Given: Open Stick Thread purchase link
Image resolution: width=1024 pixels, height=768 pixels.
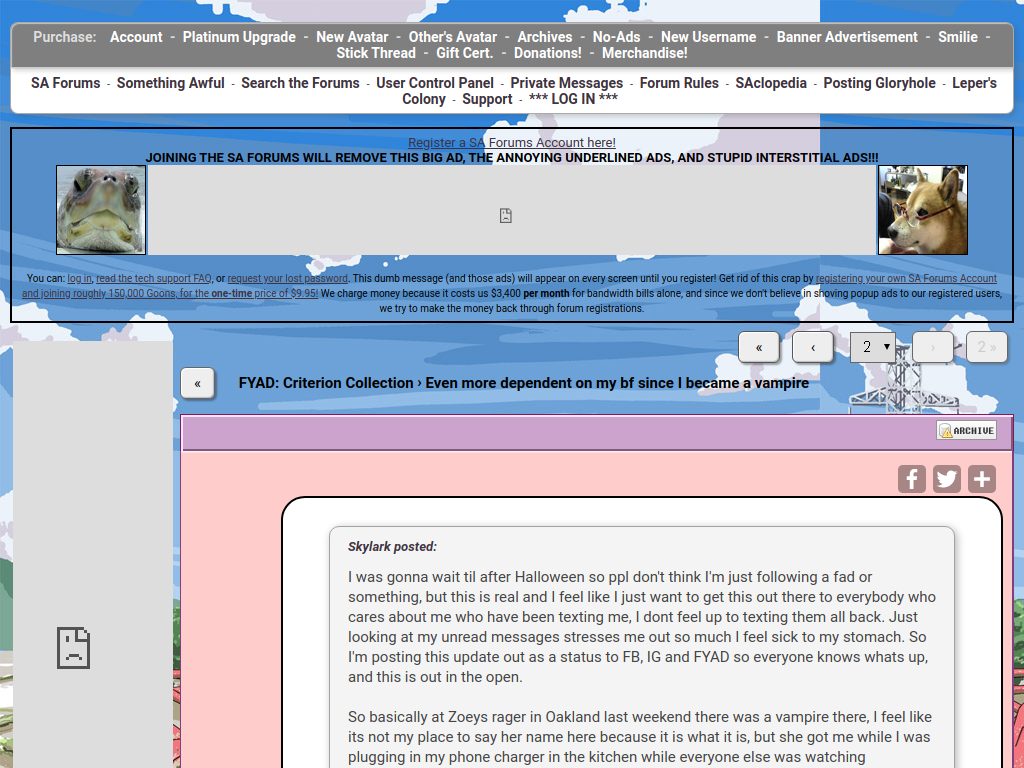Looking at the screenshot, I should pyautogui.click(x=376, y=53).
